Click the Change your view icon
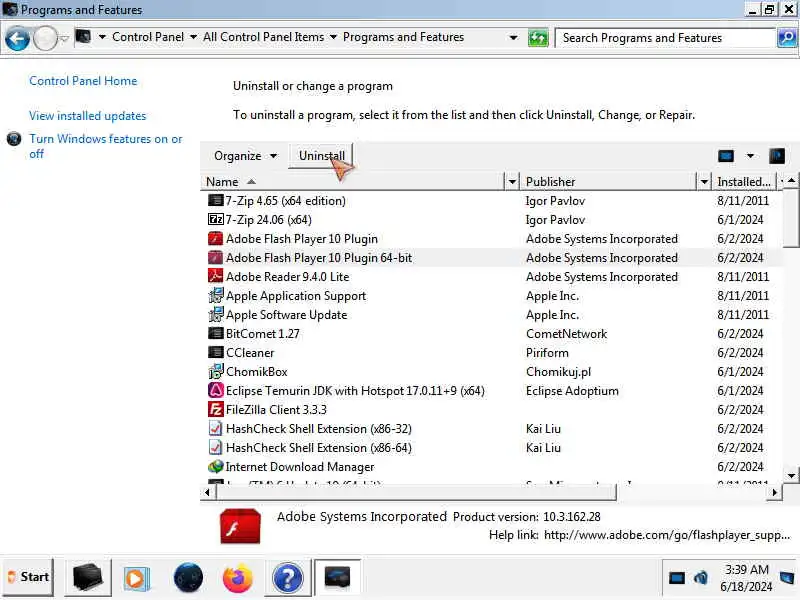Image resolution: width=800 pixels, height=600 pixels. point(726,156)
